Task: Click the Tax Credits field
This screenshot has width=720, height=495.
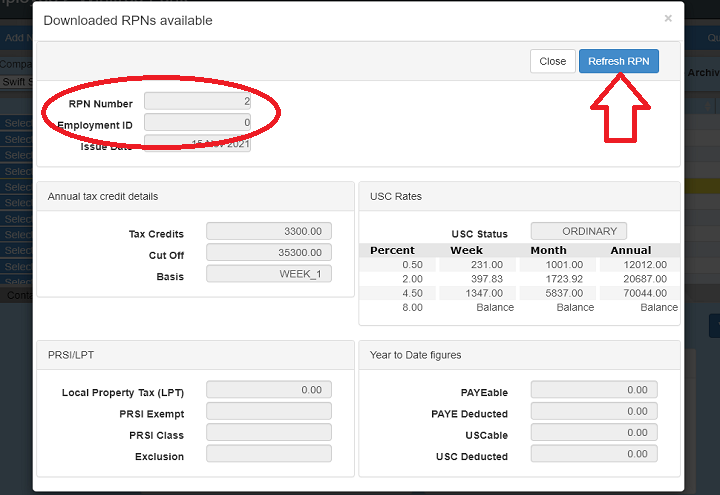Action: (268, 232)
